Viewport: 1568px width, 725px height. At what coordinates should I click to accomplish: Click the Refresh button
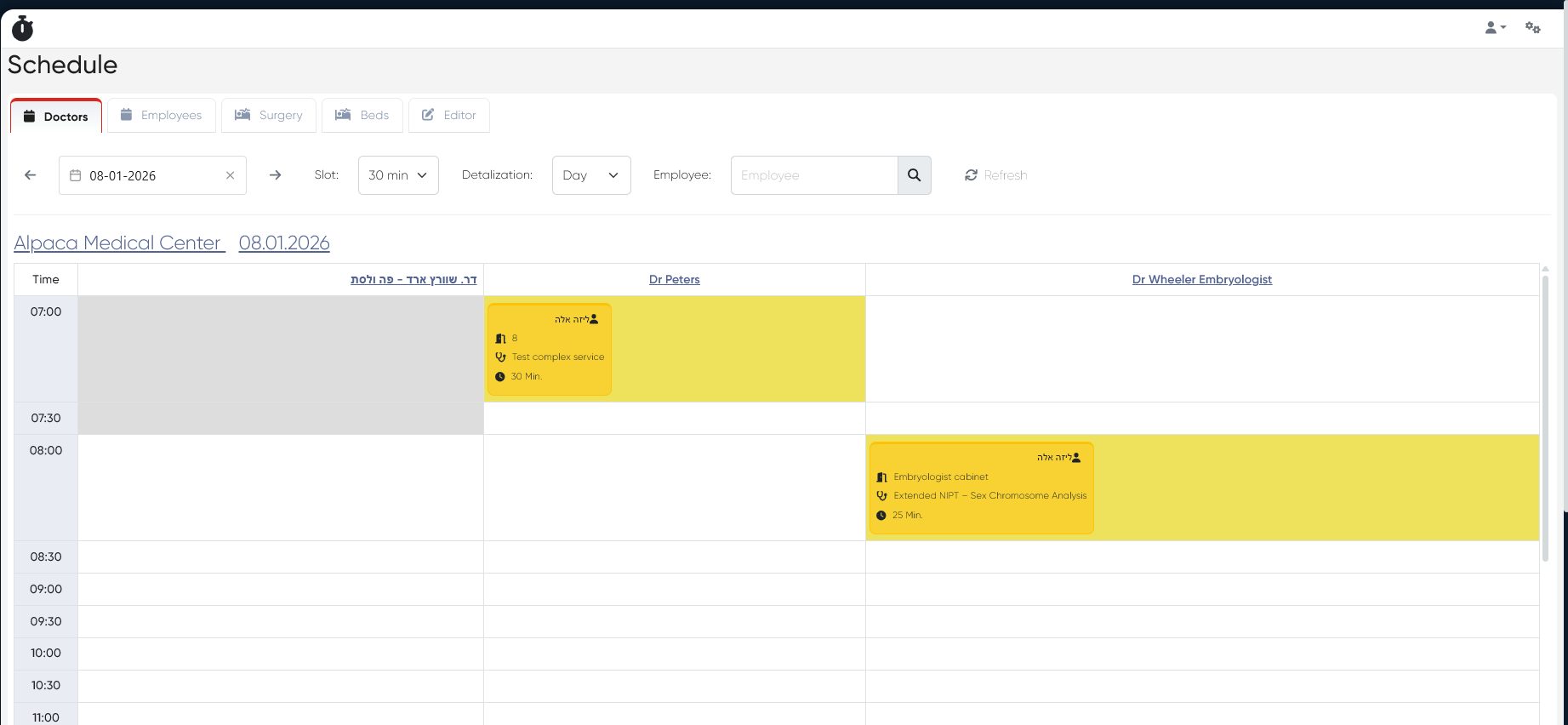(x=996, y=175)
